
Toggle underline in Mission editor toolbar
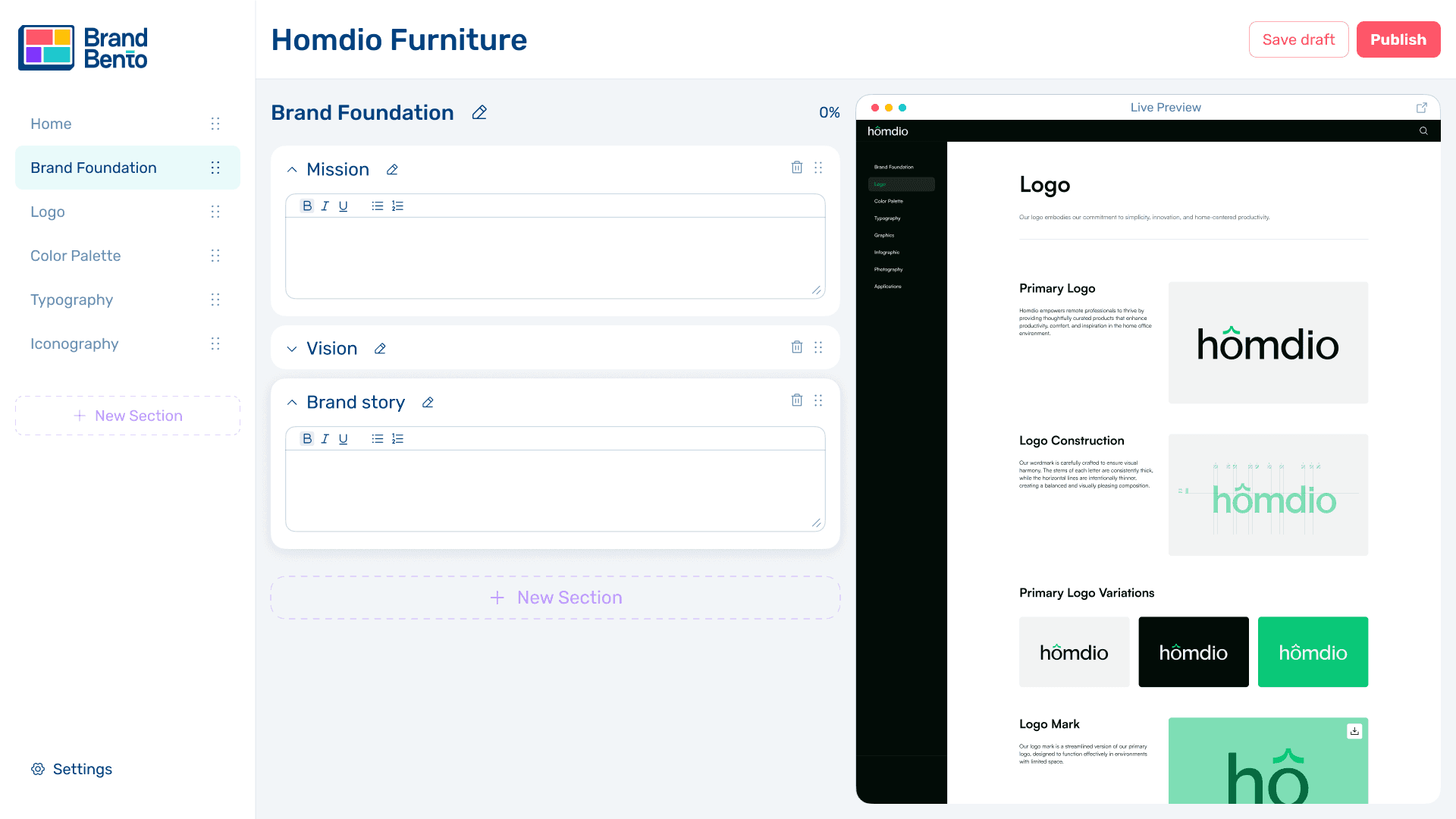coord(344,206)
